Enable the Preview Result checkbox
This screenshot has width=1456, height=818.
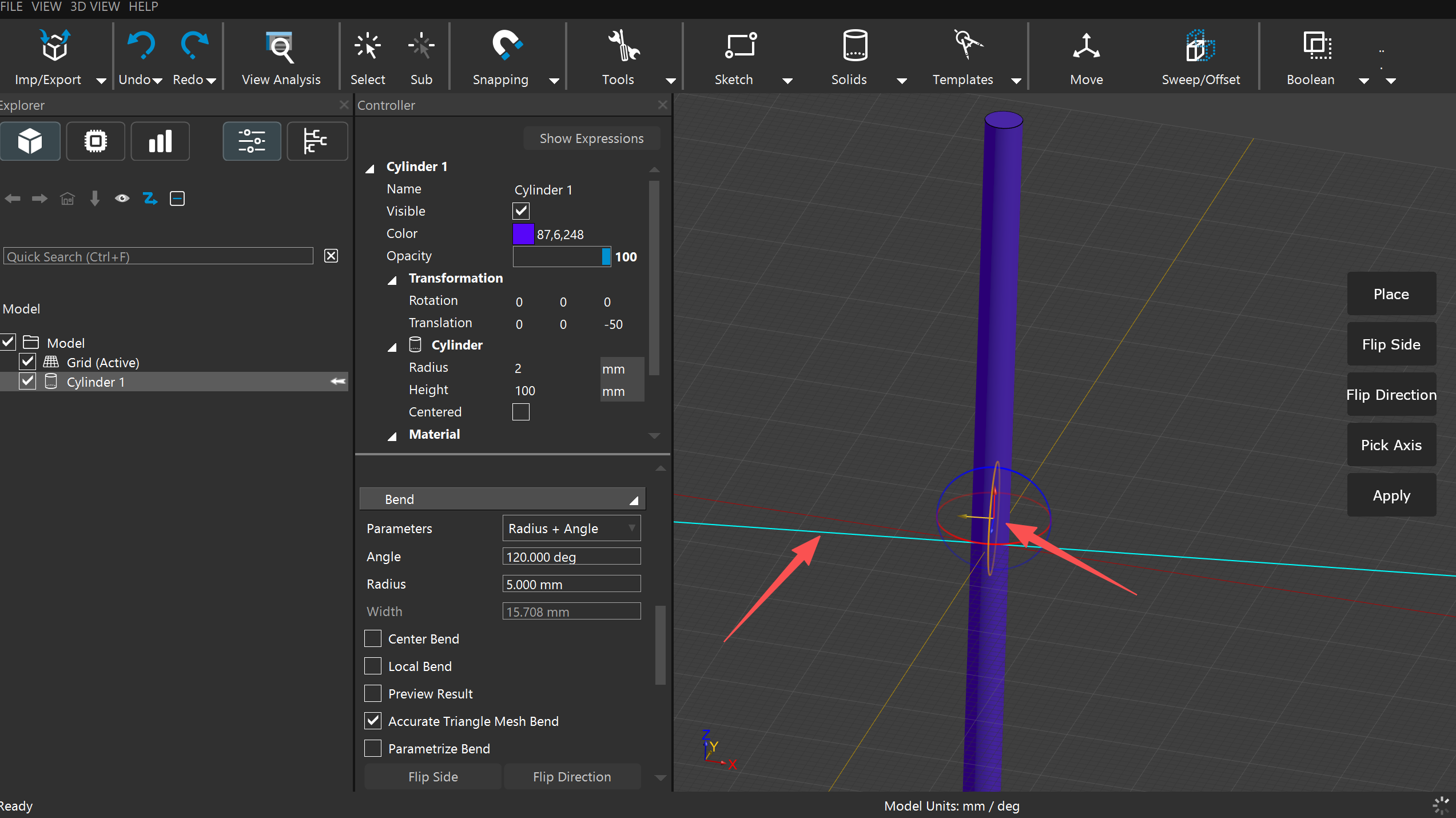(x=373, y=693)
